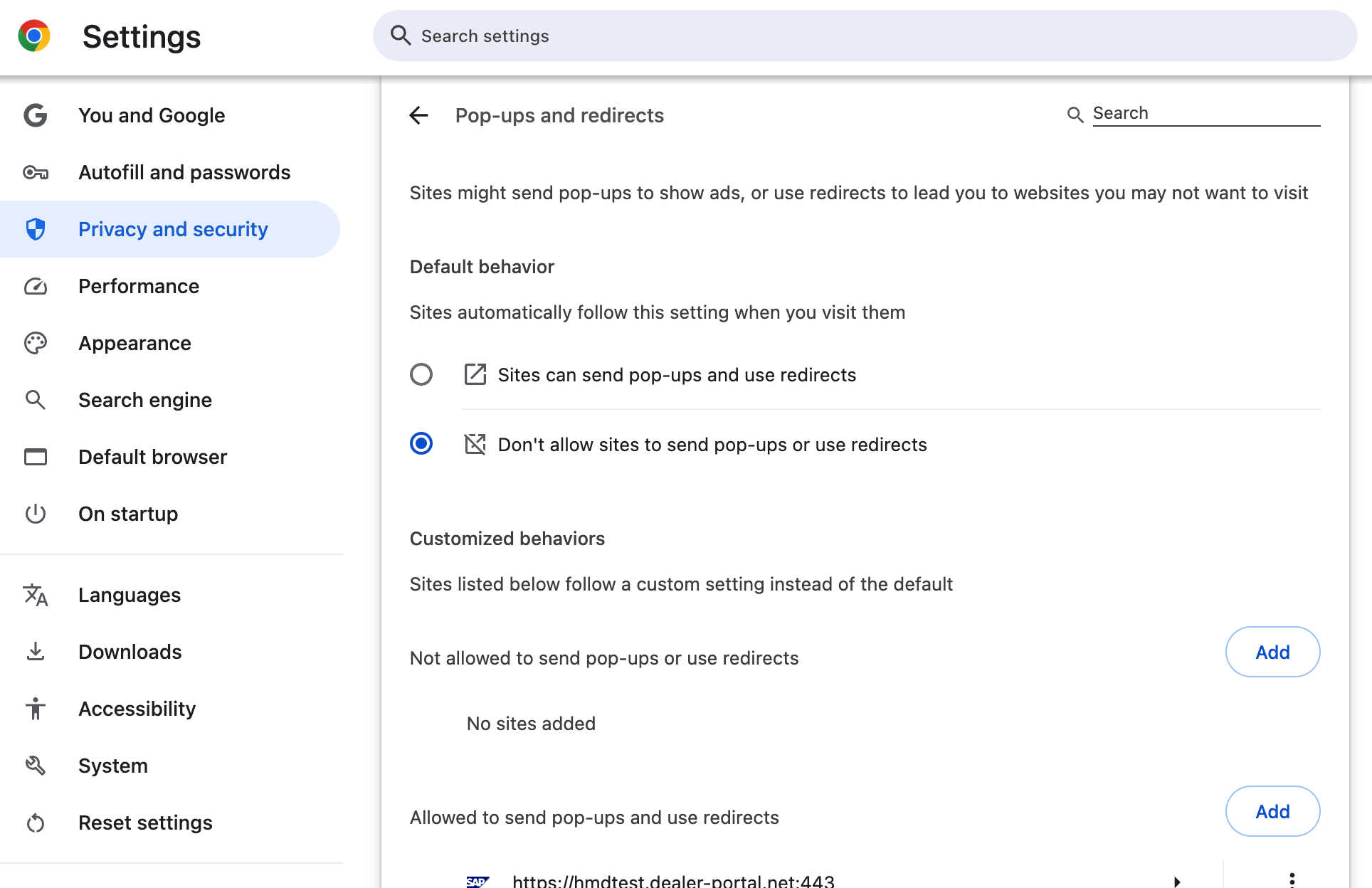Expand hmdtest.dealer-portal.net site details arrow
Viewport: 1372px width, 888px height.
pyautogui.click(x=1177, y=881)
